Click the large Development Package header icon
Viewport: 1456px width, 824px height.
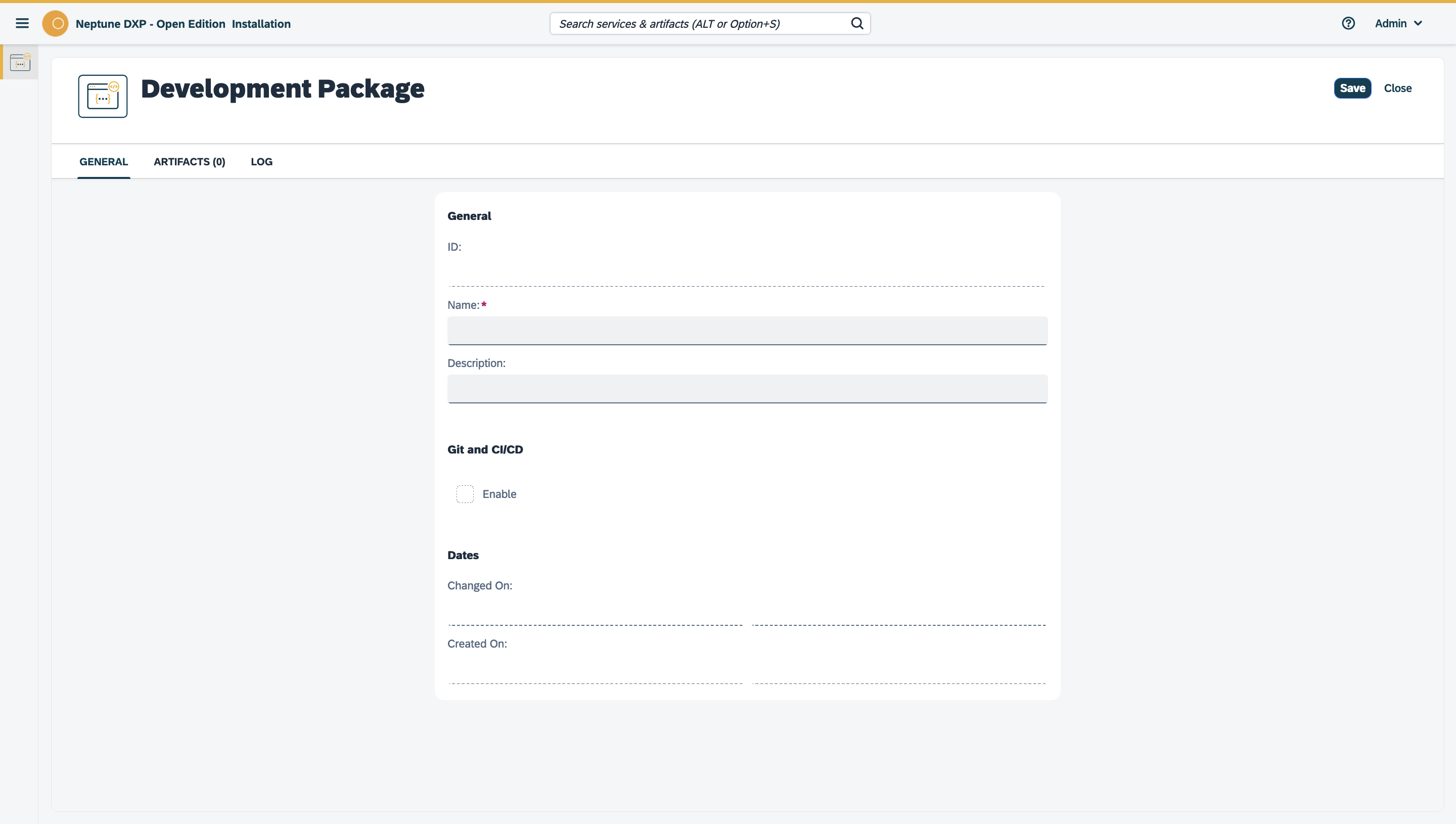pyautogui.click(x=103, y=96)
